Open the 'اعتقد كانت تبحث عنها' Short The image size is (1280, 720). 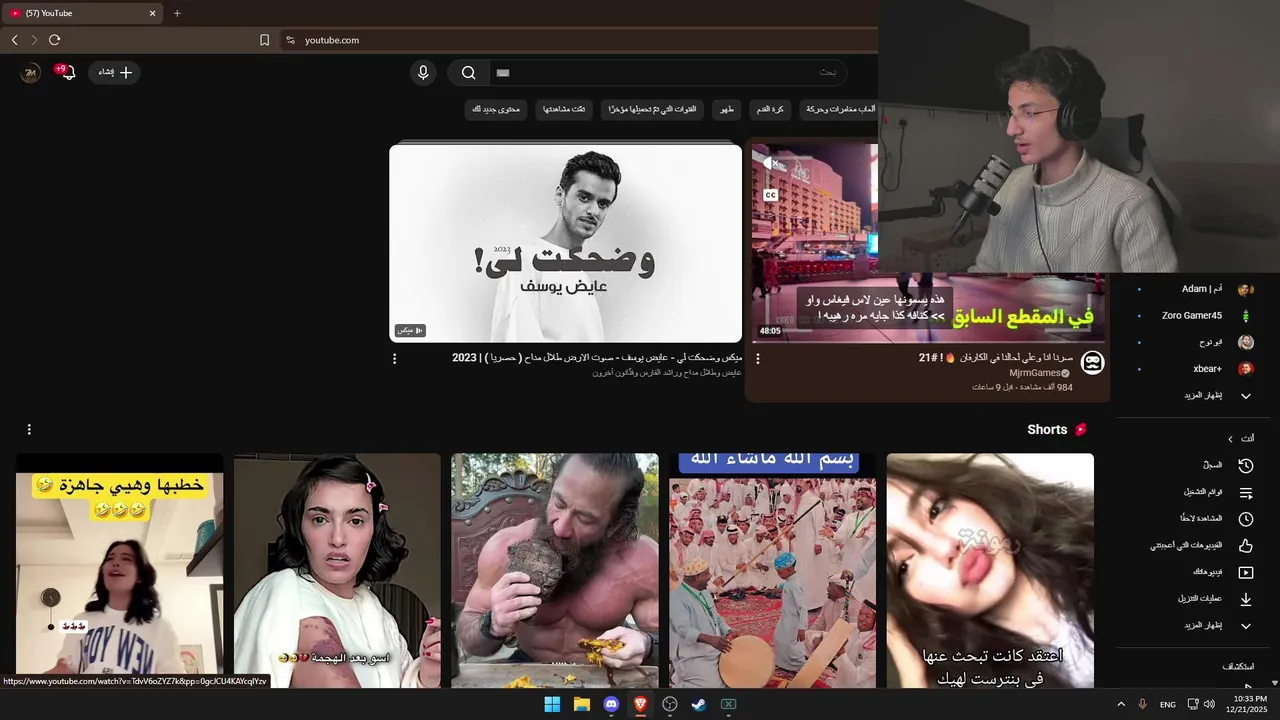coord(990,570)
